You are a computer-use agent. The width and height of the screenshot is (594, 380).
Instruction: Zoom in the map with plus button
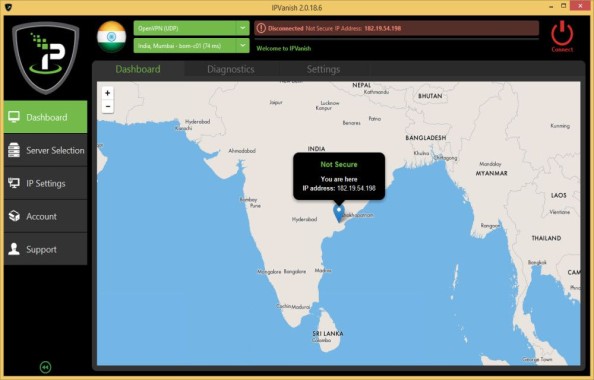click(108, 93)
